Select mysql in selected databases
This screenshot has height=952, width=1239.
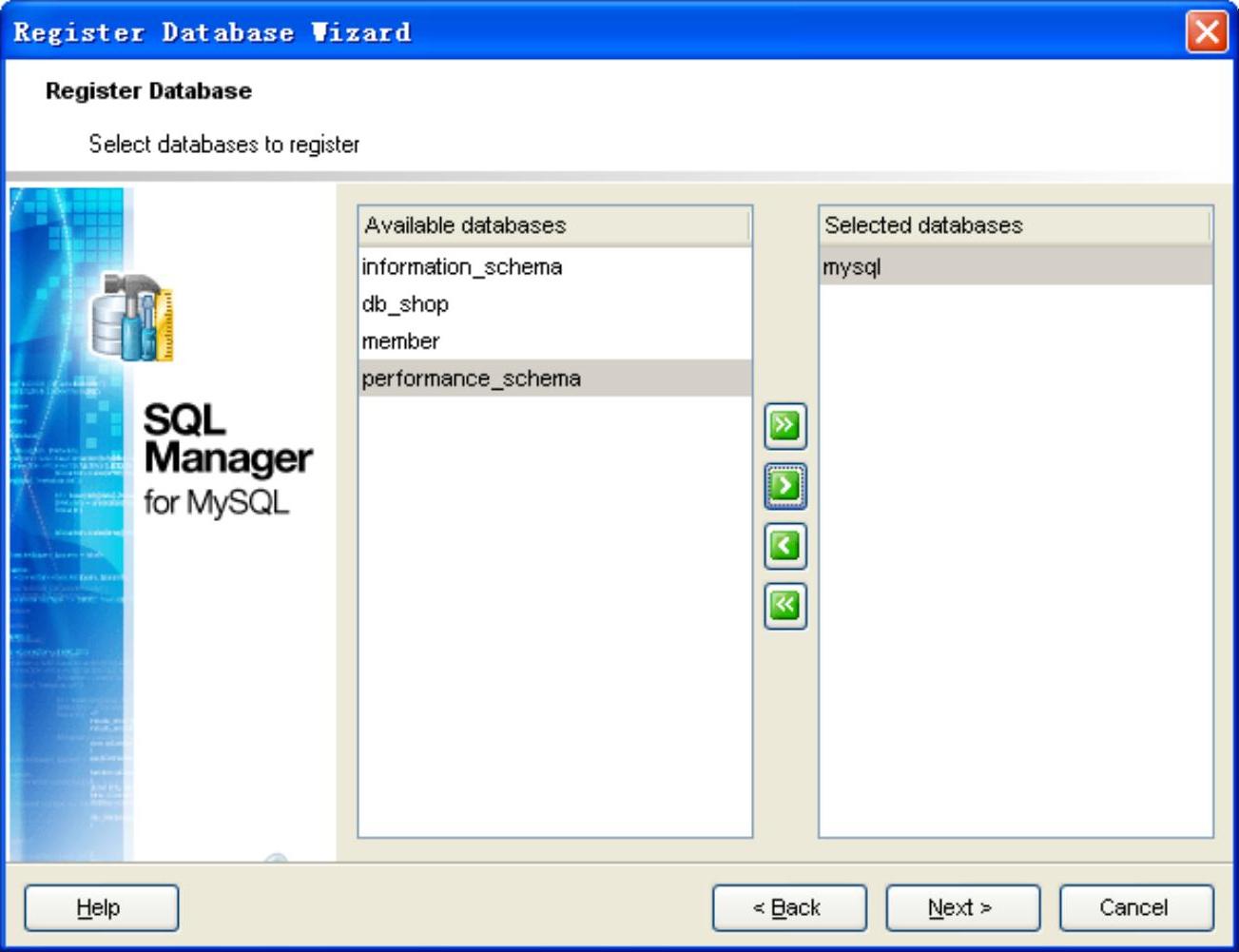point(1016,267)
